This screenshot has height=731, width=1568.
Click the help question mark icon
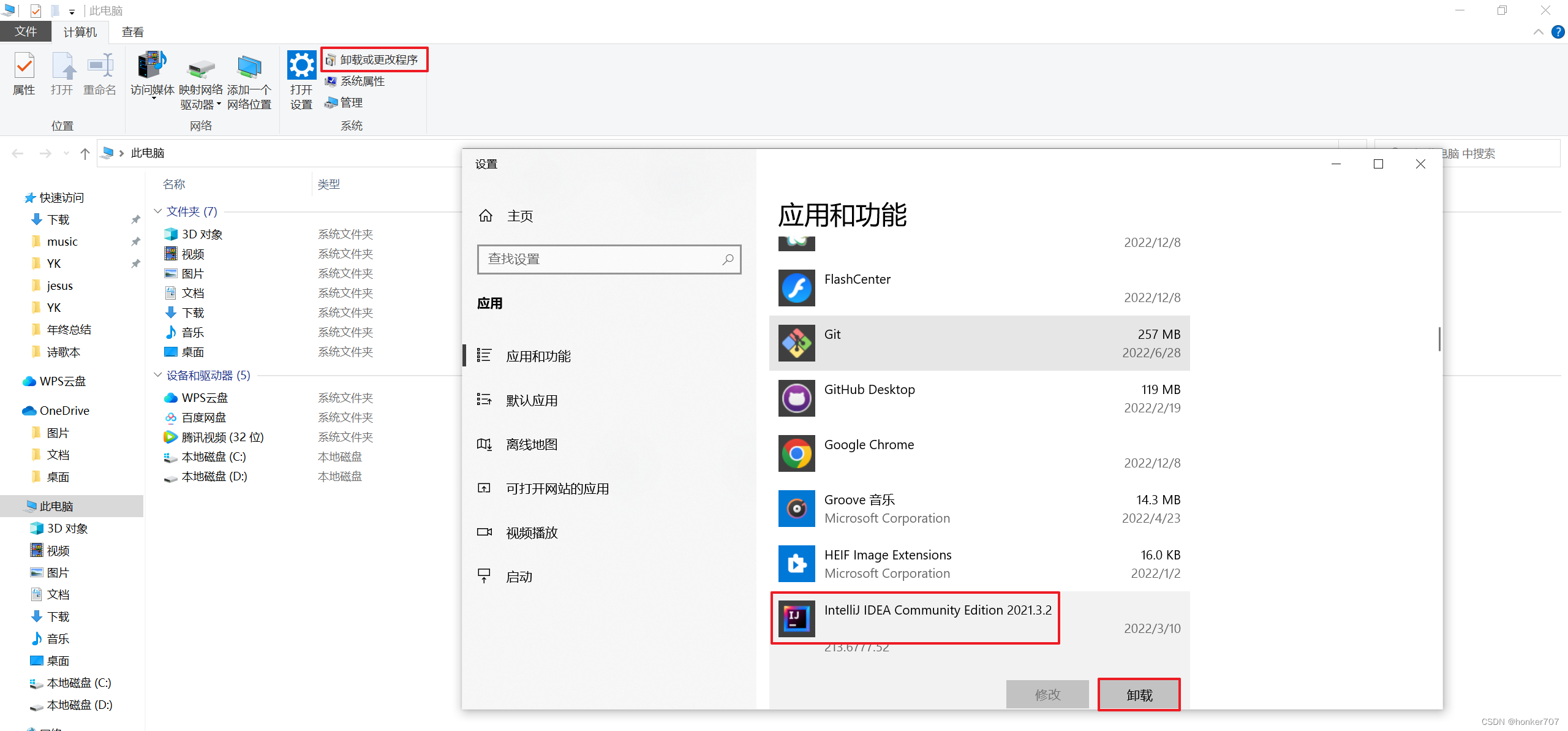point(1558,32)
